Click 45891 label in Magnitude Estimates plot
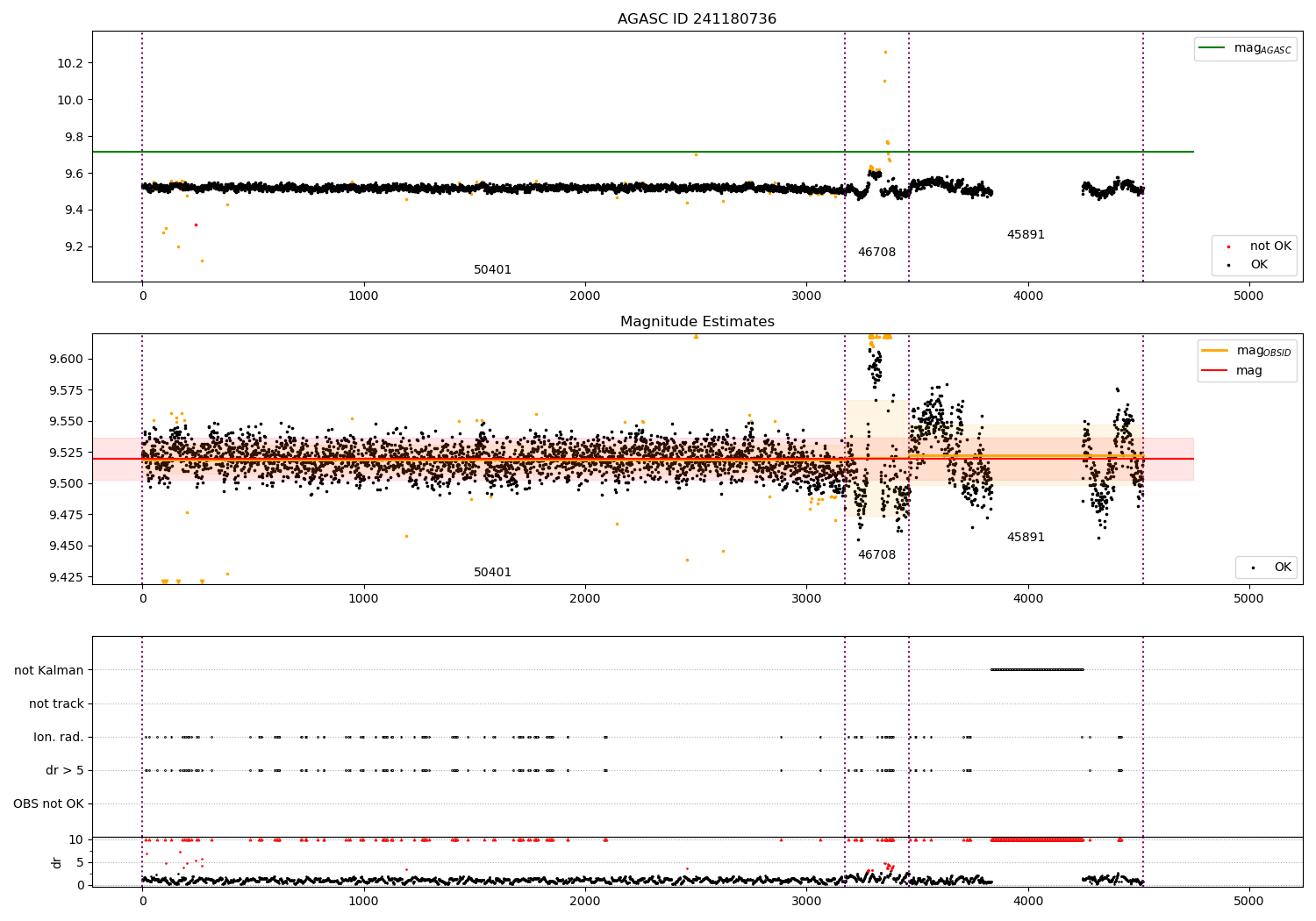 (1026, 538)
